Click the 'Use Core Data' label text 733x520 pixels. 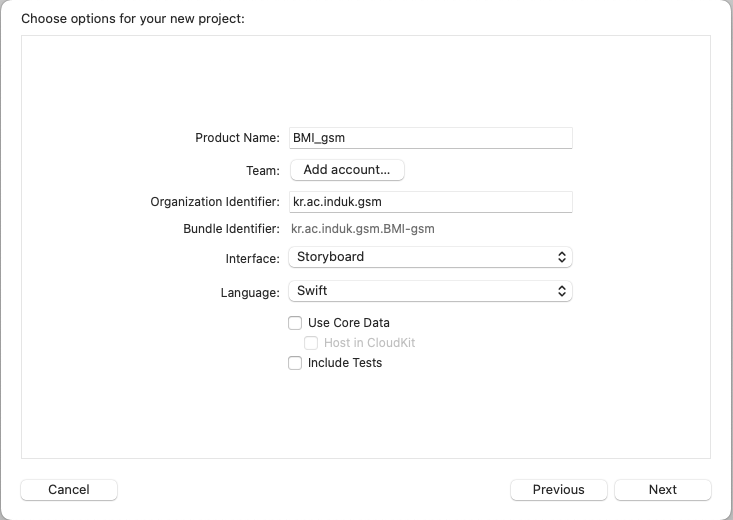pos(349,323)
